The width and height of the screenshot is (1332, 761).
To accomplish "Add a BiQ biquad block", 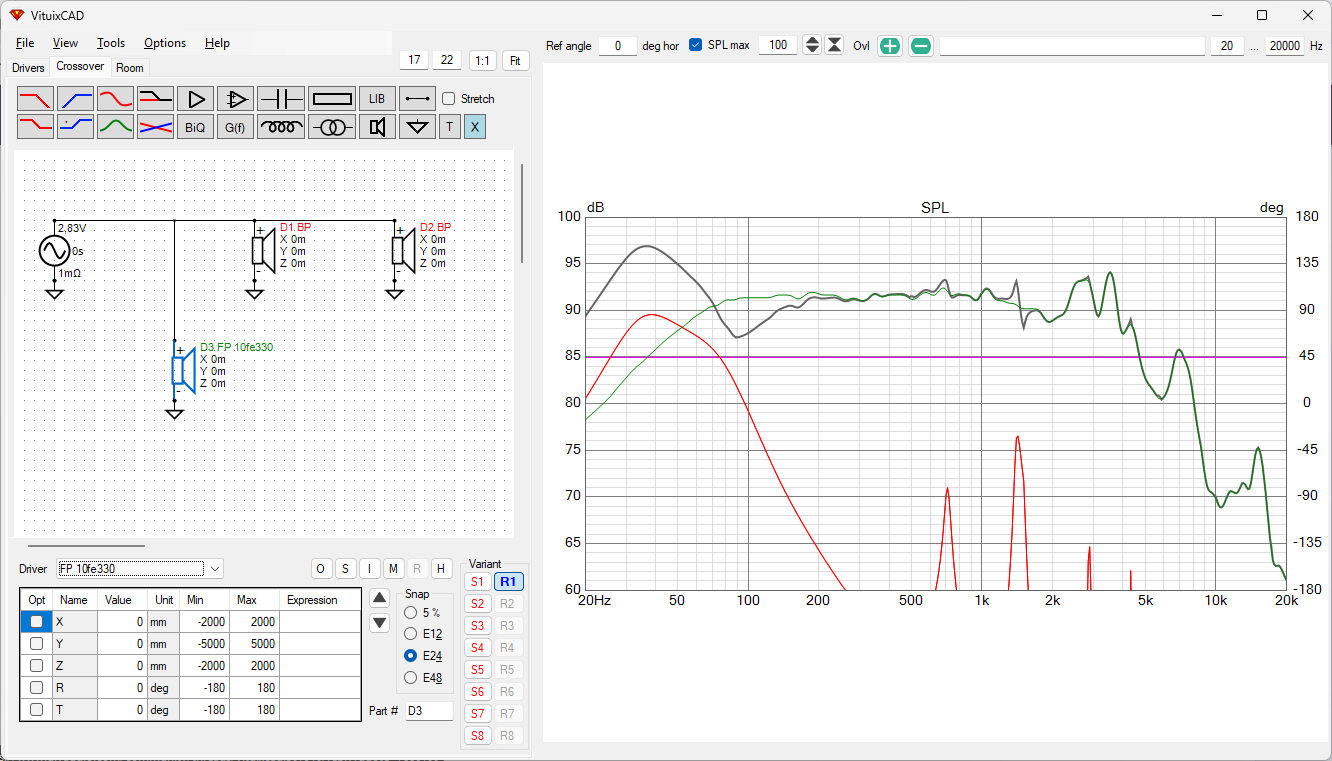I will pyautogui.click(x=196, y=127).
